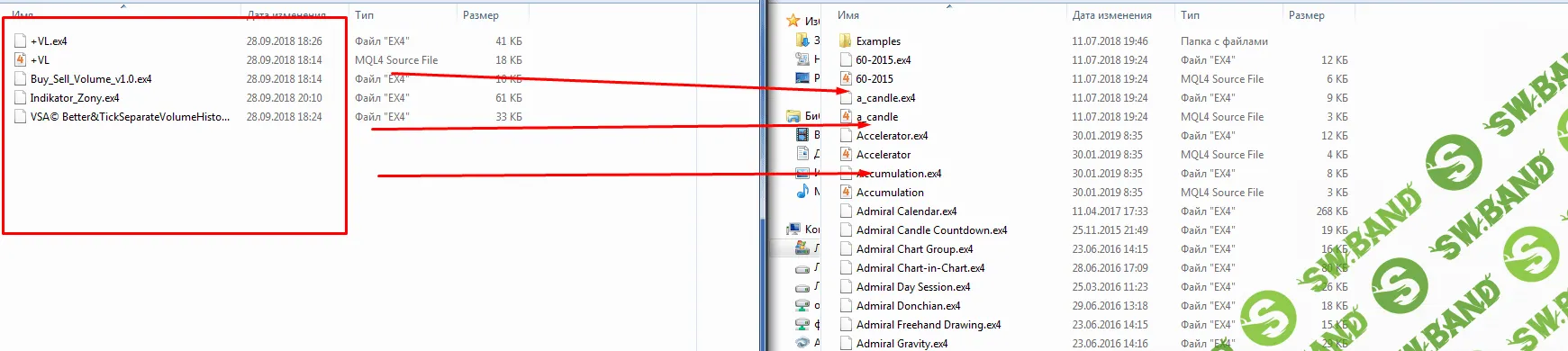Sort right pane by Тип column
Image resolution: width=1568 pixels, height=351 pixels.
click(x=1190, y=15)
